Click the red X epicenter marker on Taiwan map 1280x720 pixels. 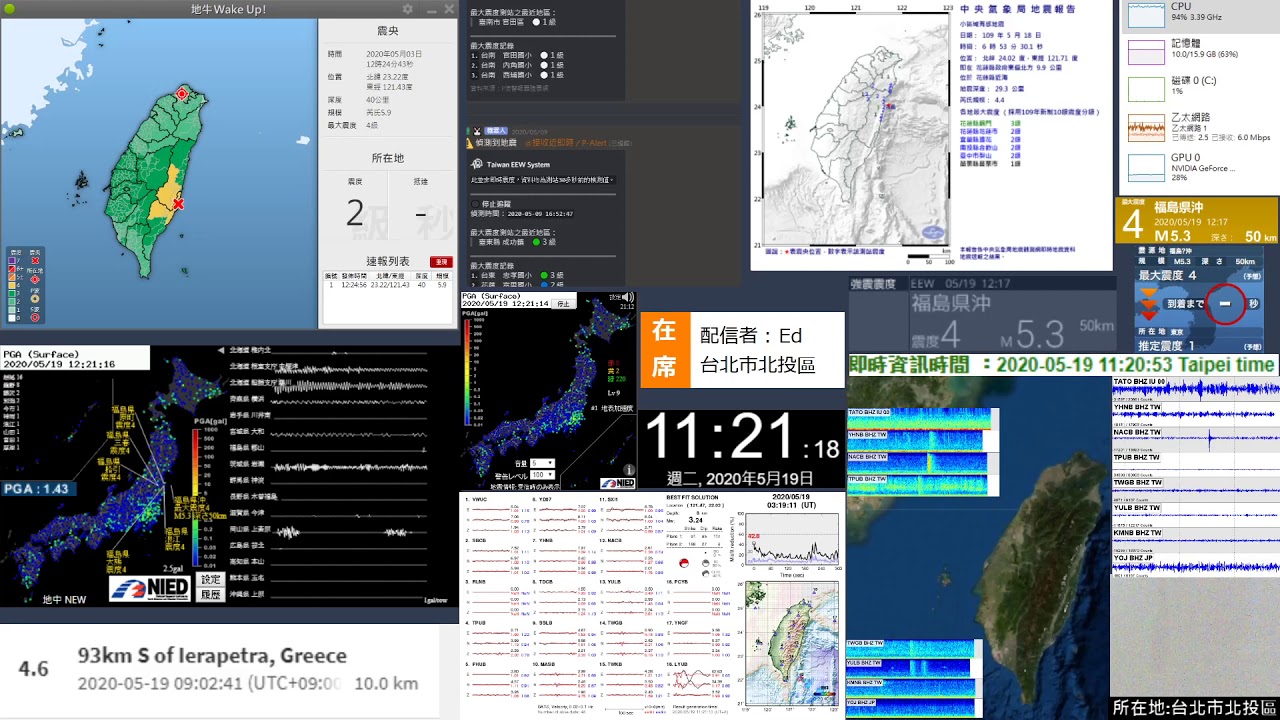point(178,204)
